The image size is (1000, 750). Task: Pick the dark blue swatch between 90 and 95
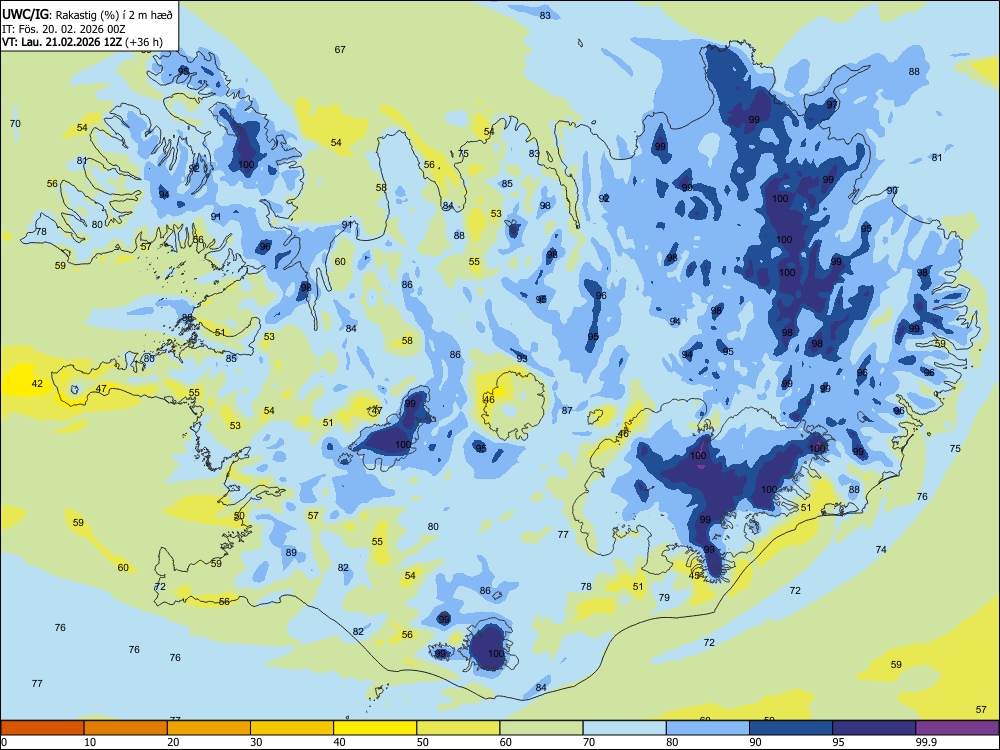coord(791,728)
